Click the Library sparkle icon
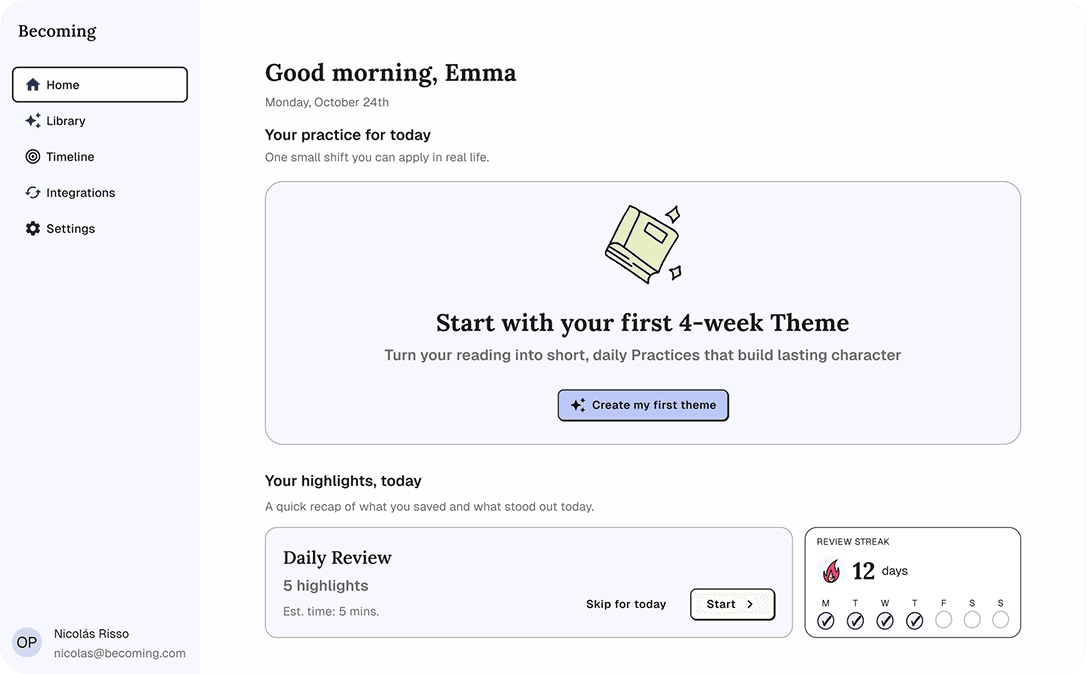The height and width of the screenshot is (674, 1087). (x=33, y=121)
